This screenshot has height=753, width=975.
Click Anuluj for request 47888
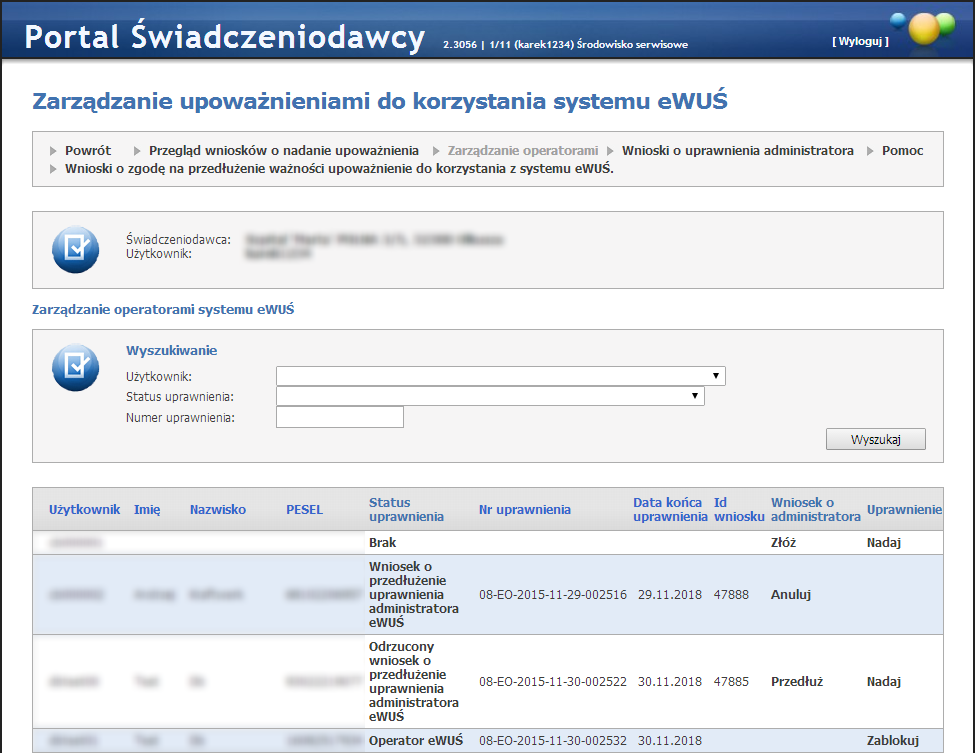point(790,594)
